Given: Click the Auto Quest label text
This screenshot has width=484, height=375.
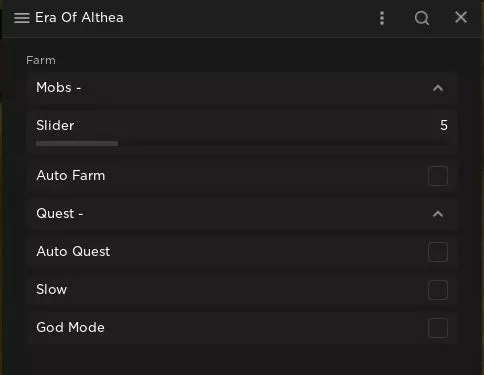Looking at the screenshot, I should click(73, 252).
